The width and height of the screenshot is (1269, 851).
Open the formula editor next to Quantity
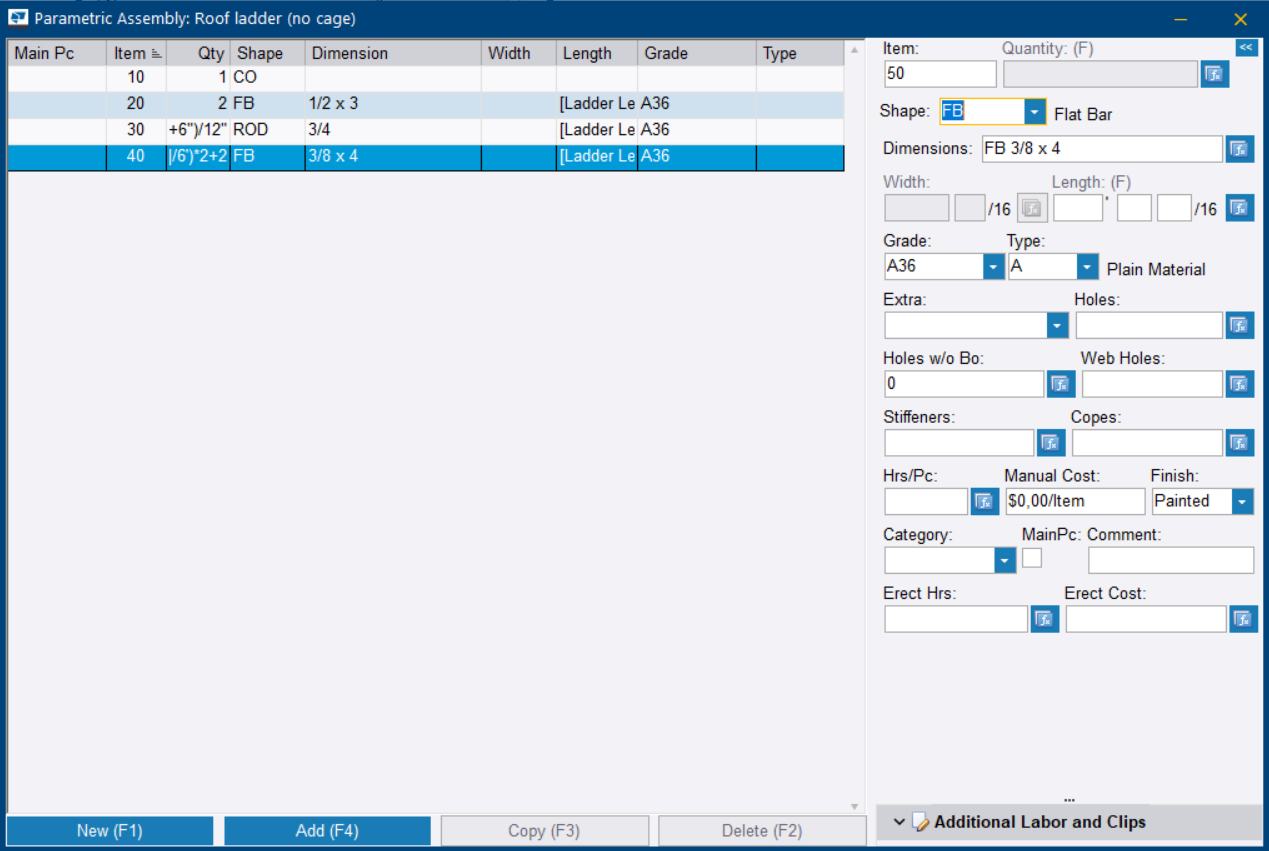pos(1214,73)
